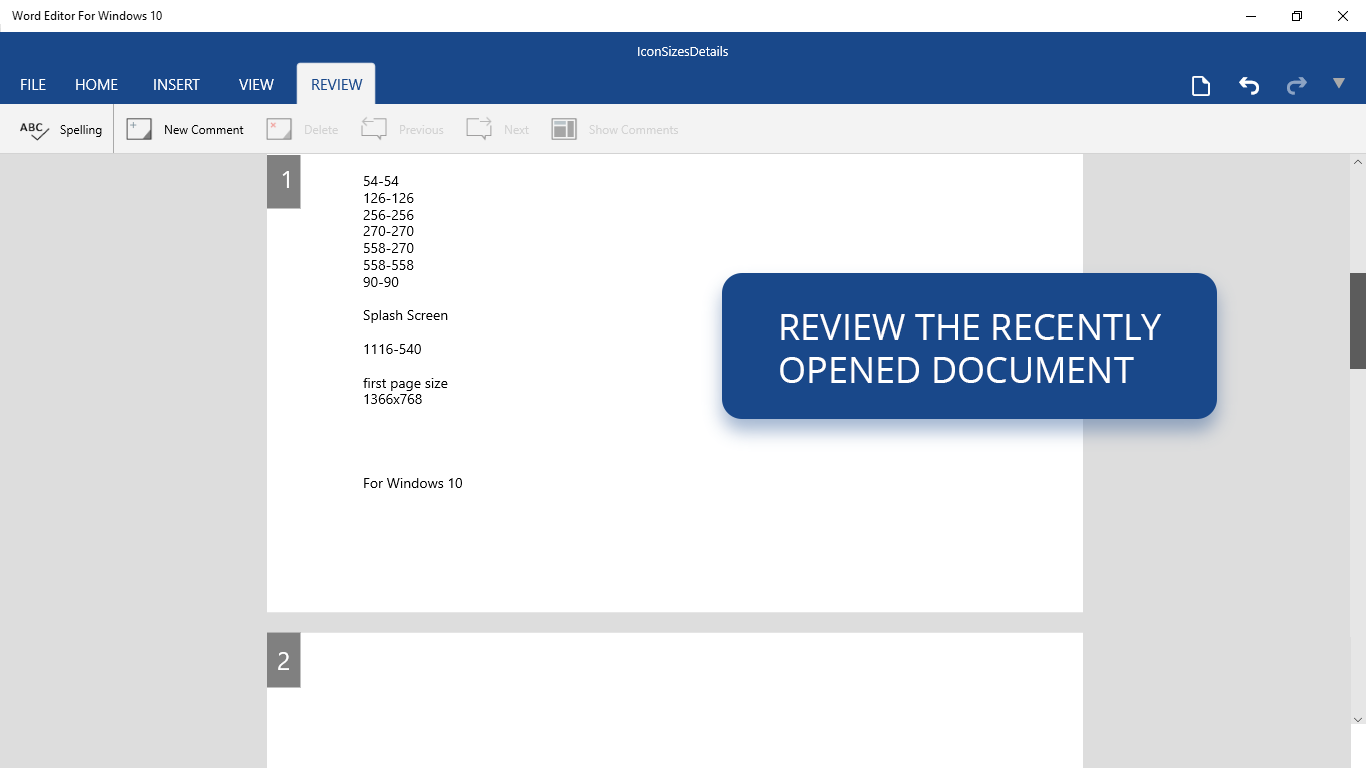Click the text "first page size"
This screenshot has width=1366, height=768.
click(x=405, y=383)
